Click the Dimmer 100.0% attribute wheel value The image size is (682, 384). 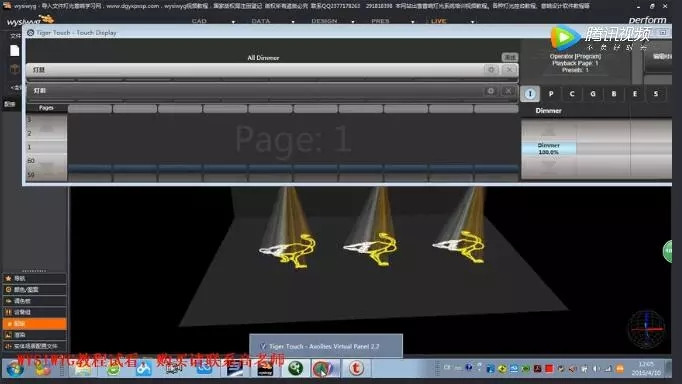pyautogui.click(x=548, y=149)
